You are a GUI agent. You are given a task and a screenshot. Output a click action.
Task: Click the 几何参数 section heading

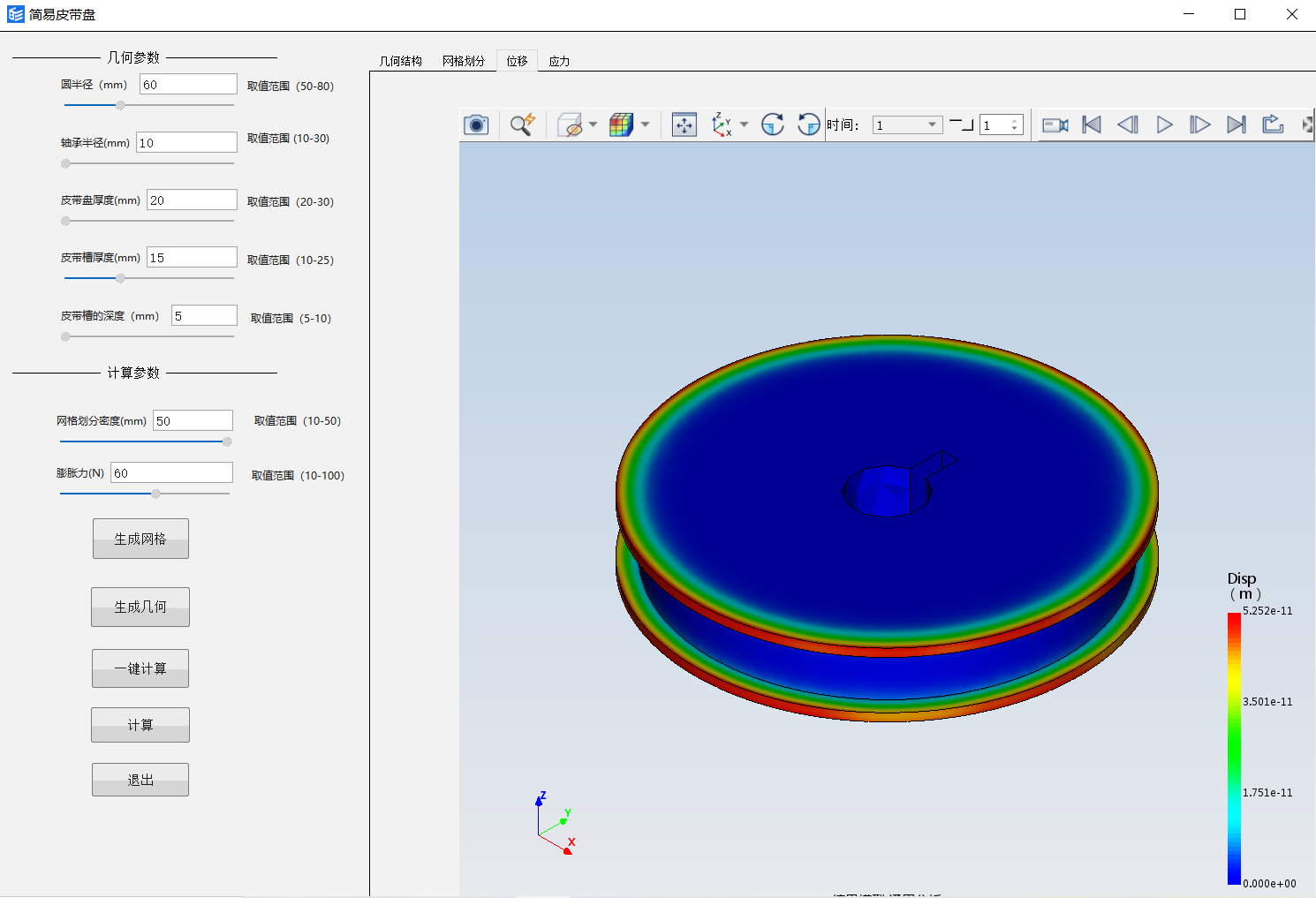pos(133,57)
